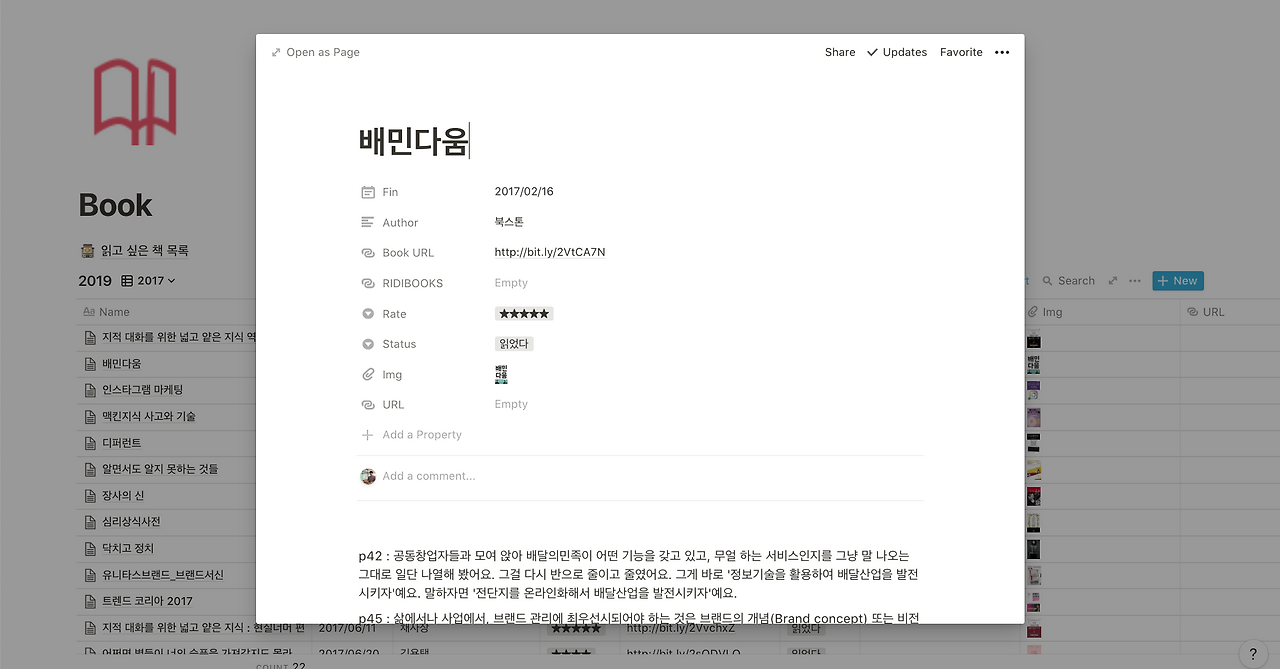Open the 디퍼런트 row
Viewport: 1280px width, 669px height.
pos(122,443)
